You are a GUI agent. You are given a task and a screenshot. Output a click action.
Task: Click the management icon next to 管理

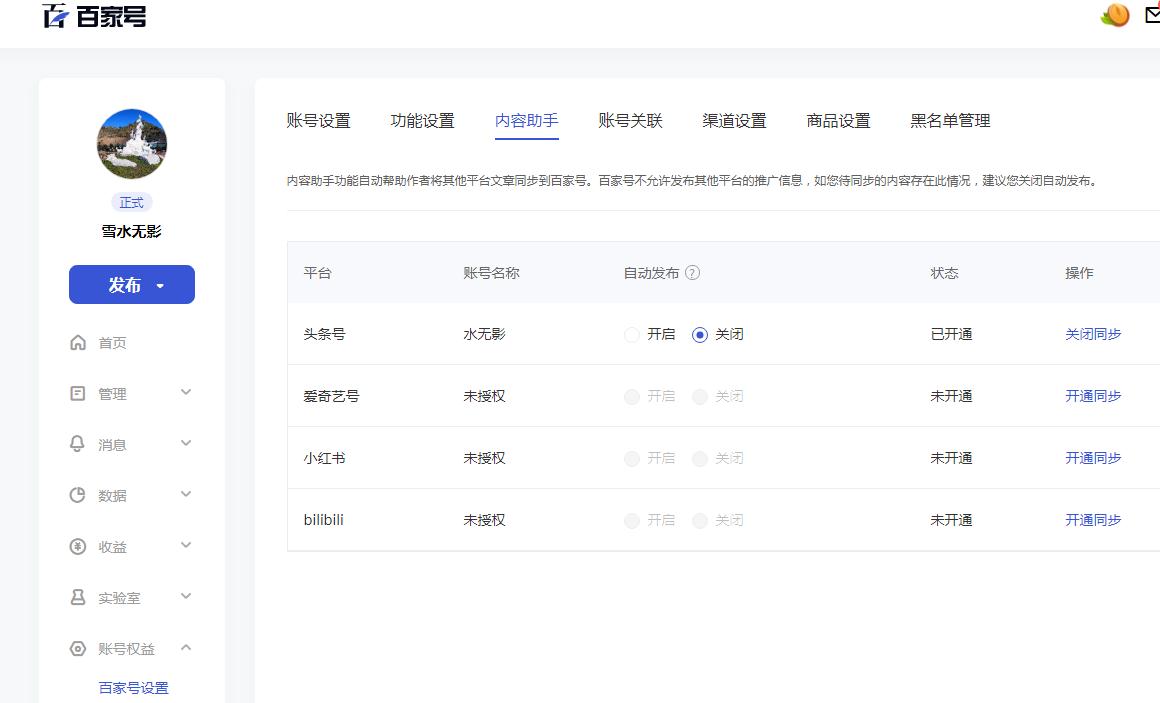[78, 394]
